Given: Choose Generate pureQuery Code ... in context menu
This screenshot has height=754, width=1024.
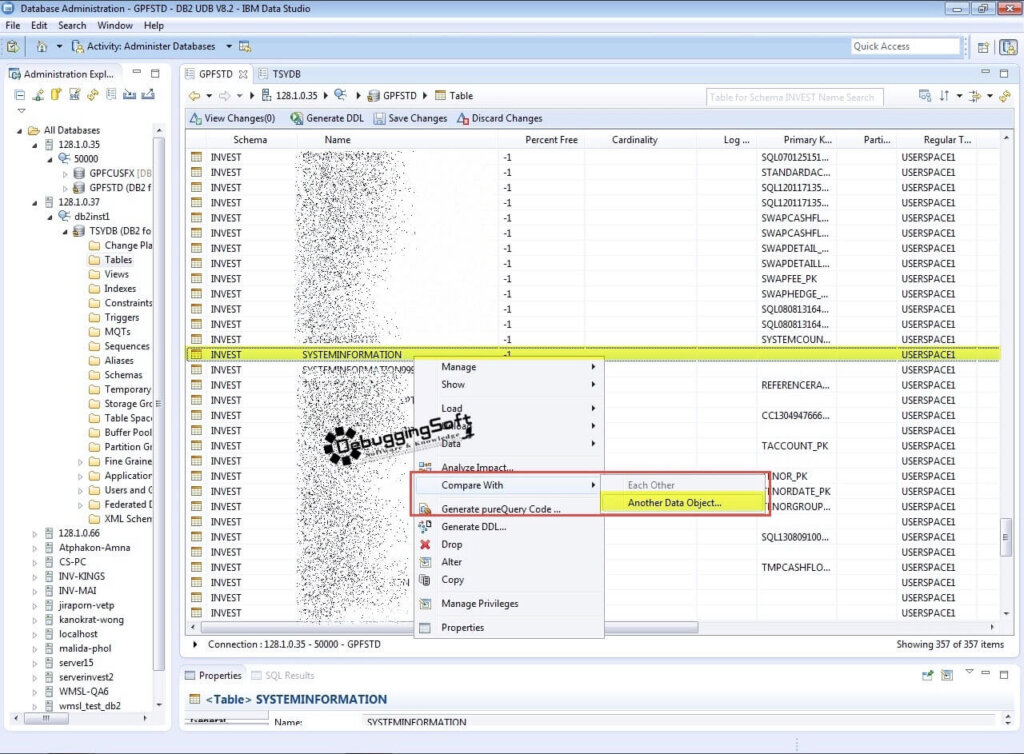Looking at the screenshot, I should point(509,509).
